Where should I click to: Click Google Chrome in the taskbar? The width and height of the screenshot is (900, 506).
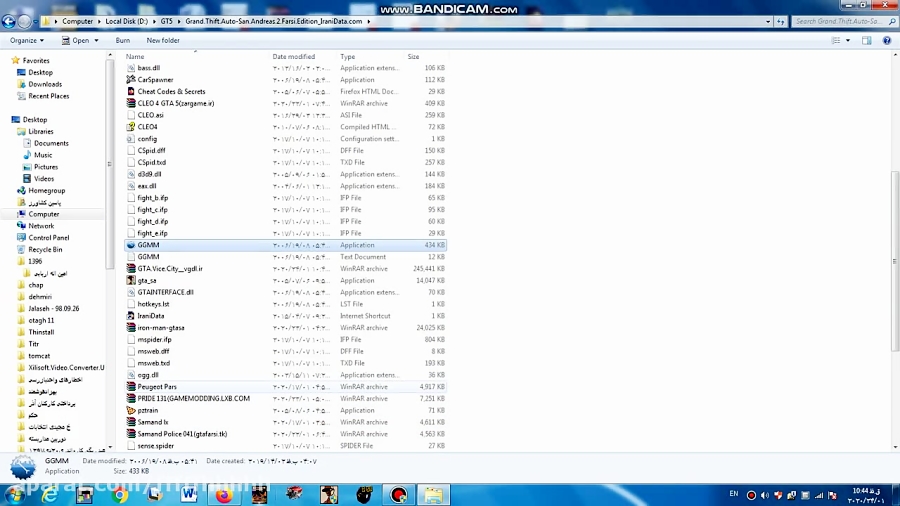pos(120,494)
